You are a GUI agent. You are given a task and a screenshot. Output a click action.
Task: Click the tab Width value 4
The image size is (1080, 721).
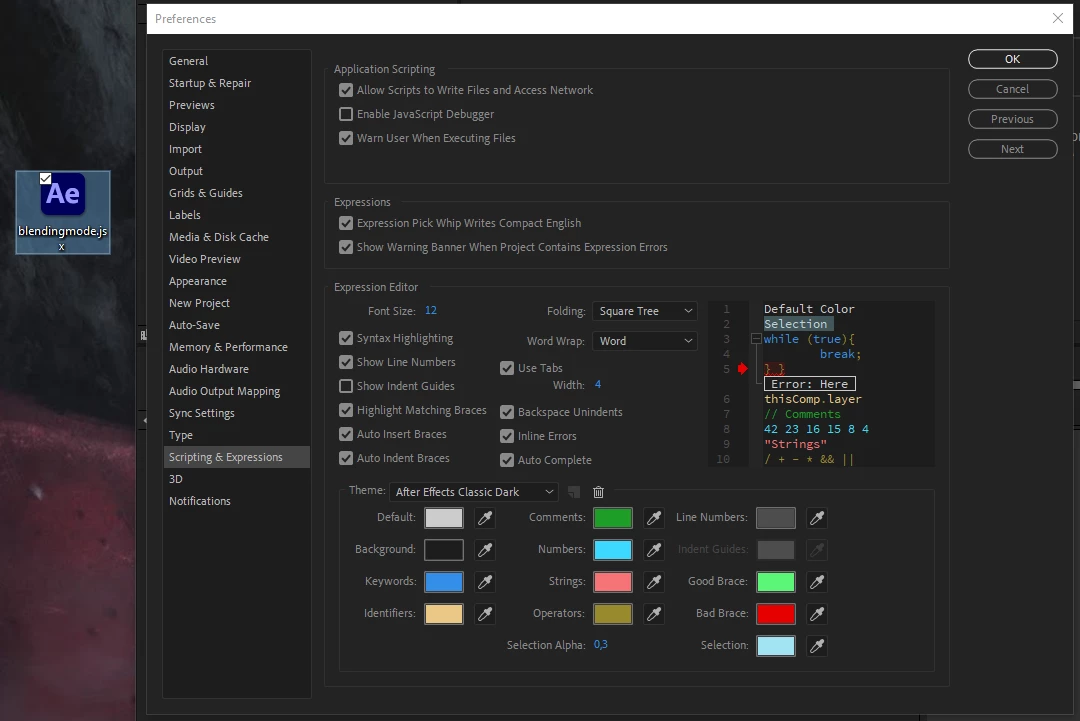click(x=598, y=385)
